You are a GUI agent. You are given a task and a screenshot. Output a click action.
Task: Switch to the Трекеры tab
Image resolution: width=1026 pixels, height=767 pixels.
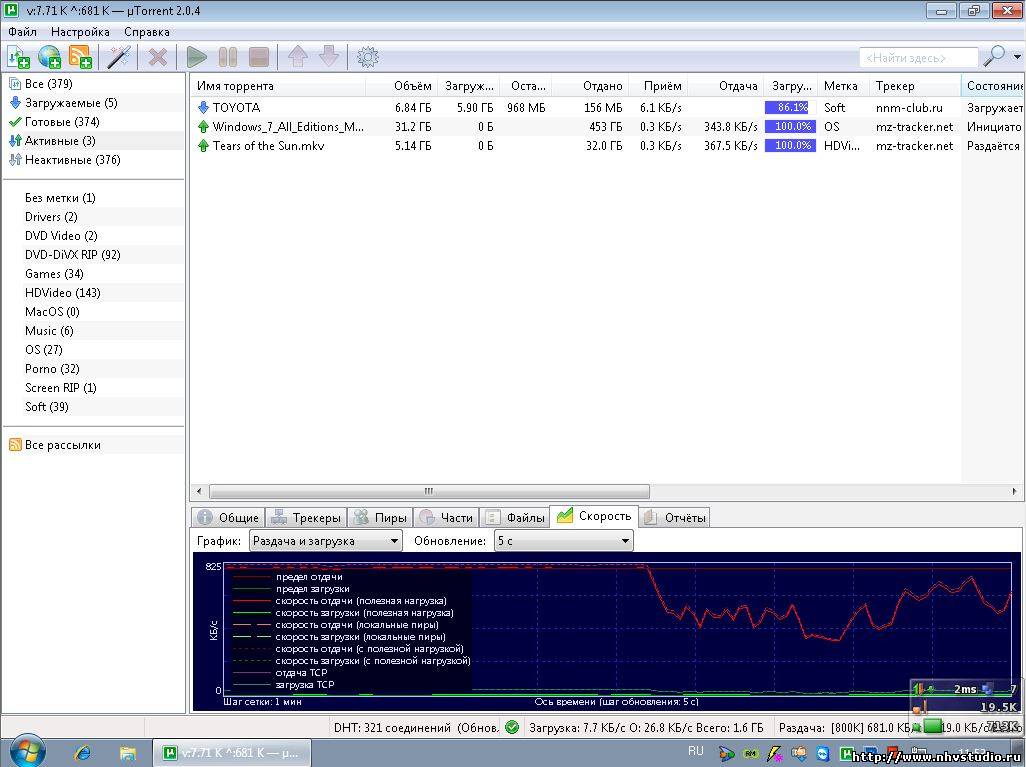(x=306, y=518)
